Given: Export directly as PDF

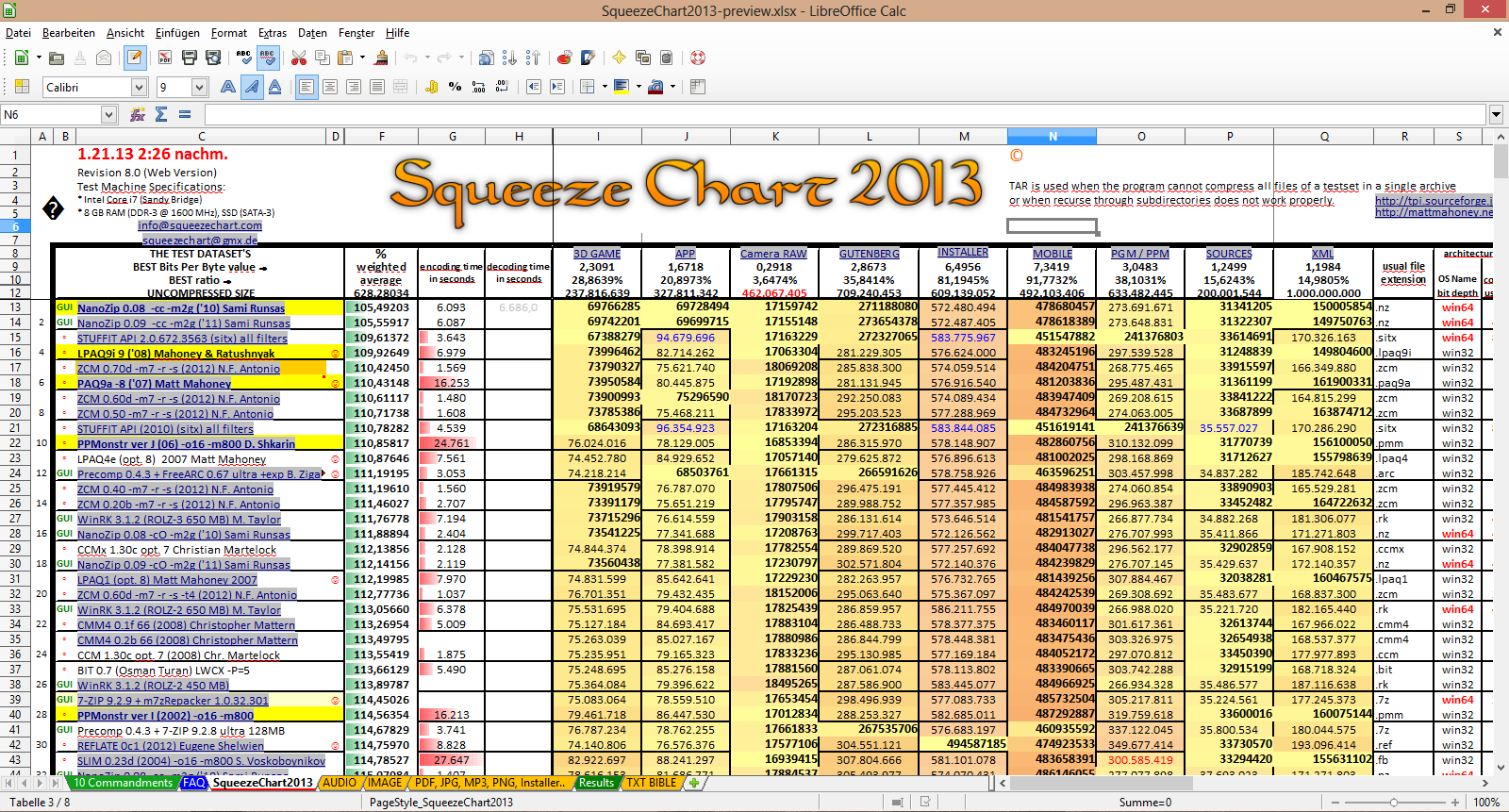Looking at the screenshot, I should tap(165, 58).
